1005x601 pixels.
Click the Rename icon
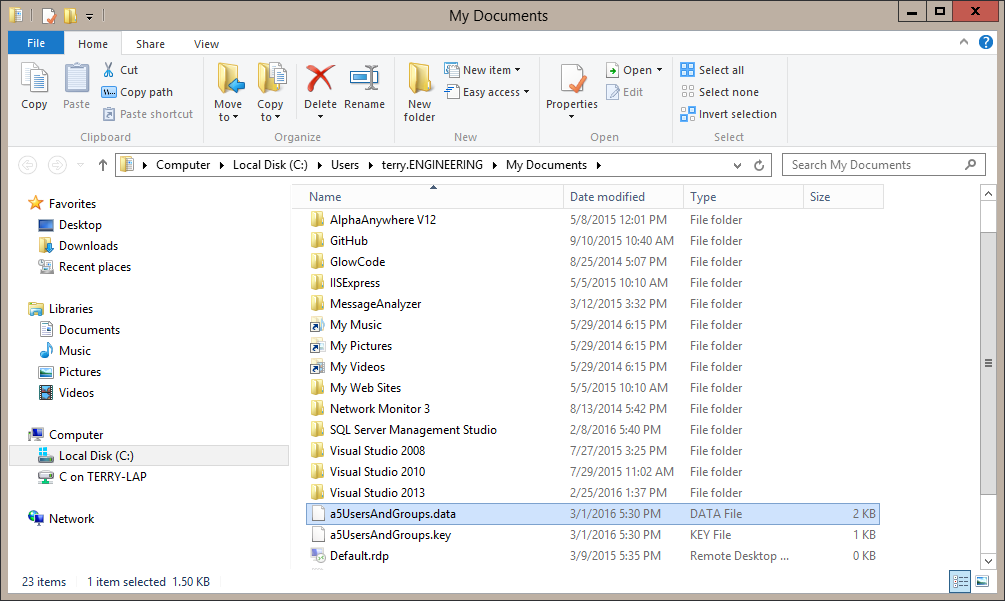pyautogui.click(x=364, y=79)
